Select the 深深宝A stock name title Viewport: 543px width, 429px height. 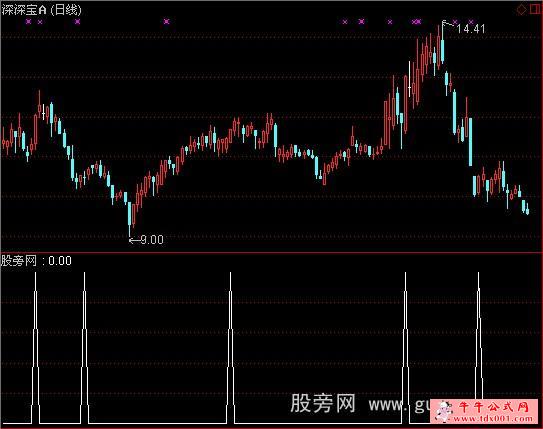pyautogui.click(x=24, y=10)
